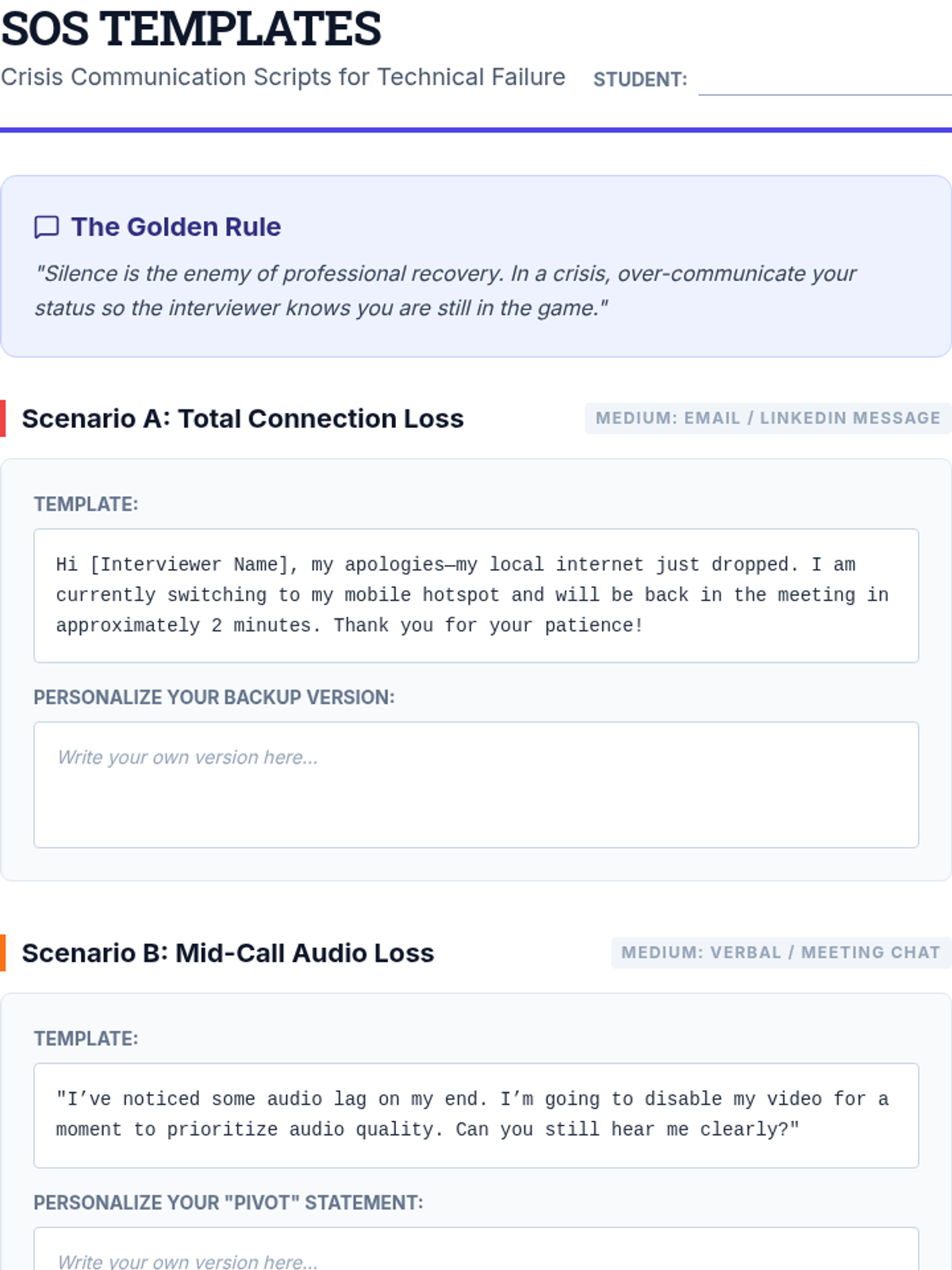Focus the Scenario B pivot statement textarea

tap(476, 1249)
